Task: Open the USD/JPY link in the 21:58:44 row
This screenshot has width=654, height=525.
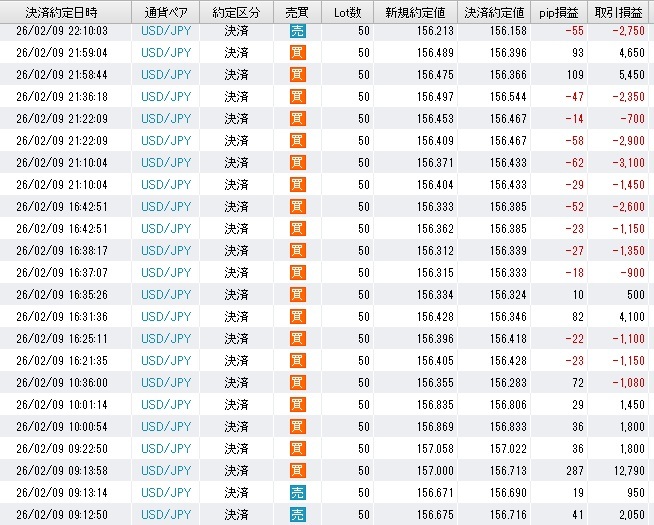Action: pos(166,75)
